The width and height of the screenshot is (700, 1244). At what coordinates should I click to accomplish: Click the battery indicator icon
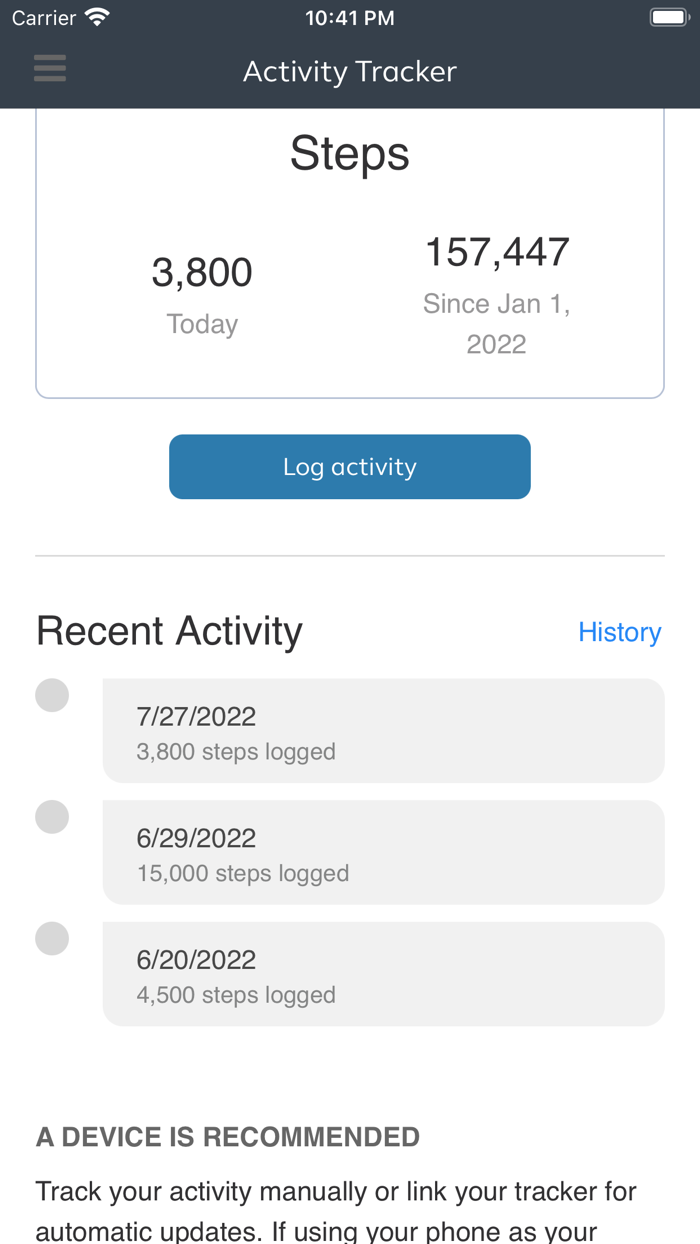coord(669,15)
